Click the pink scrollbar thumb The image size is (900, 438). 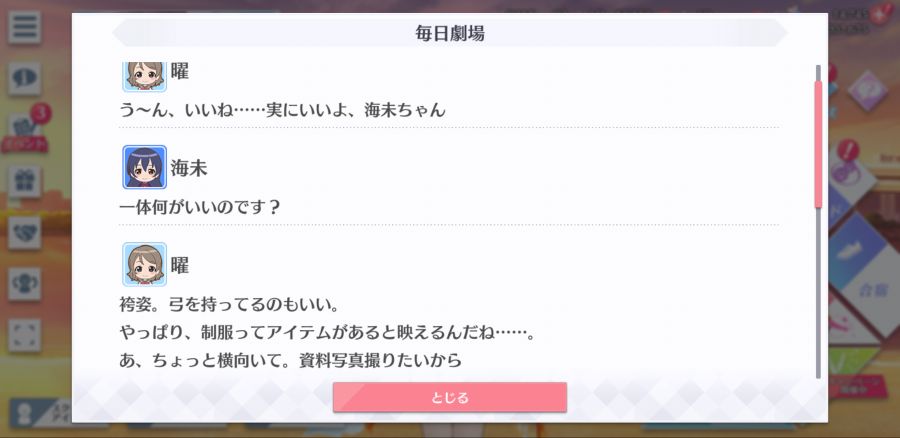tap(818, 144)
